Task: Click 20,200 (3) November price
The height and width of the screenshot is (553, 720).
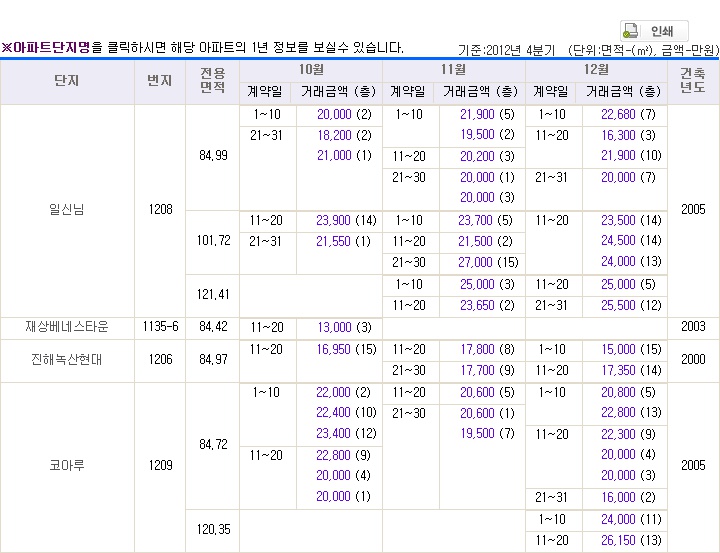Action: tap(487, 157)
